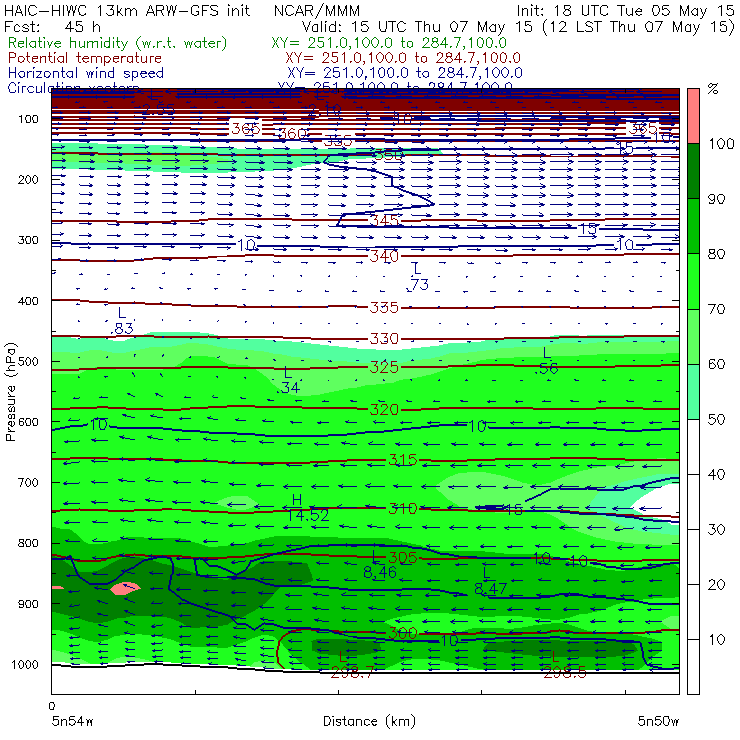Click the 'Init: 18 UTC Tue 05 May 15' text
The image size is (740, 740).
pos(625,10)
